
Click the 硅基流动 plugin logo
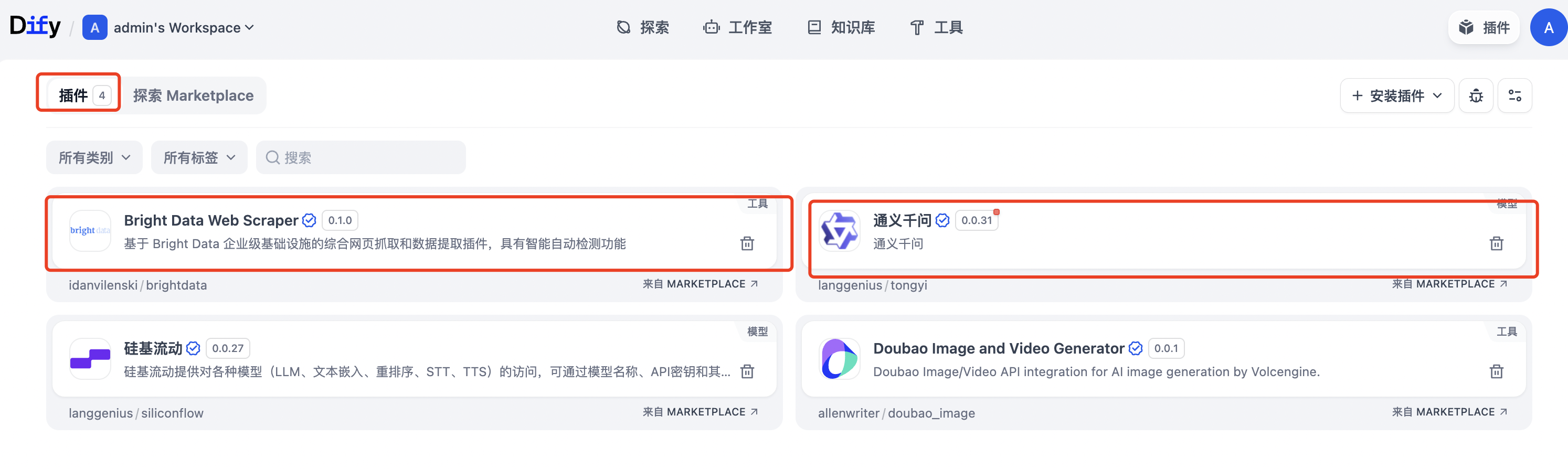(x=90, y=359)
